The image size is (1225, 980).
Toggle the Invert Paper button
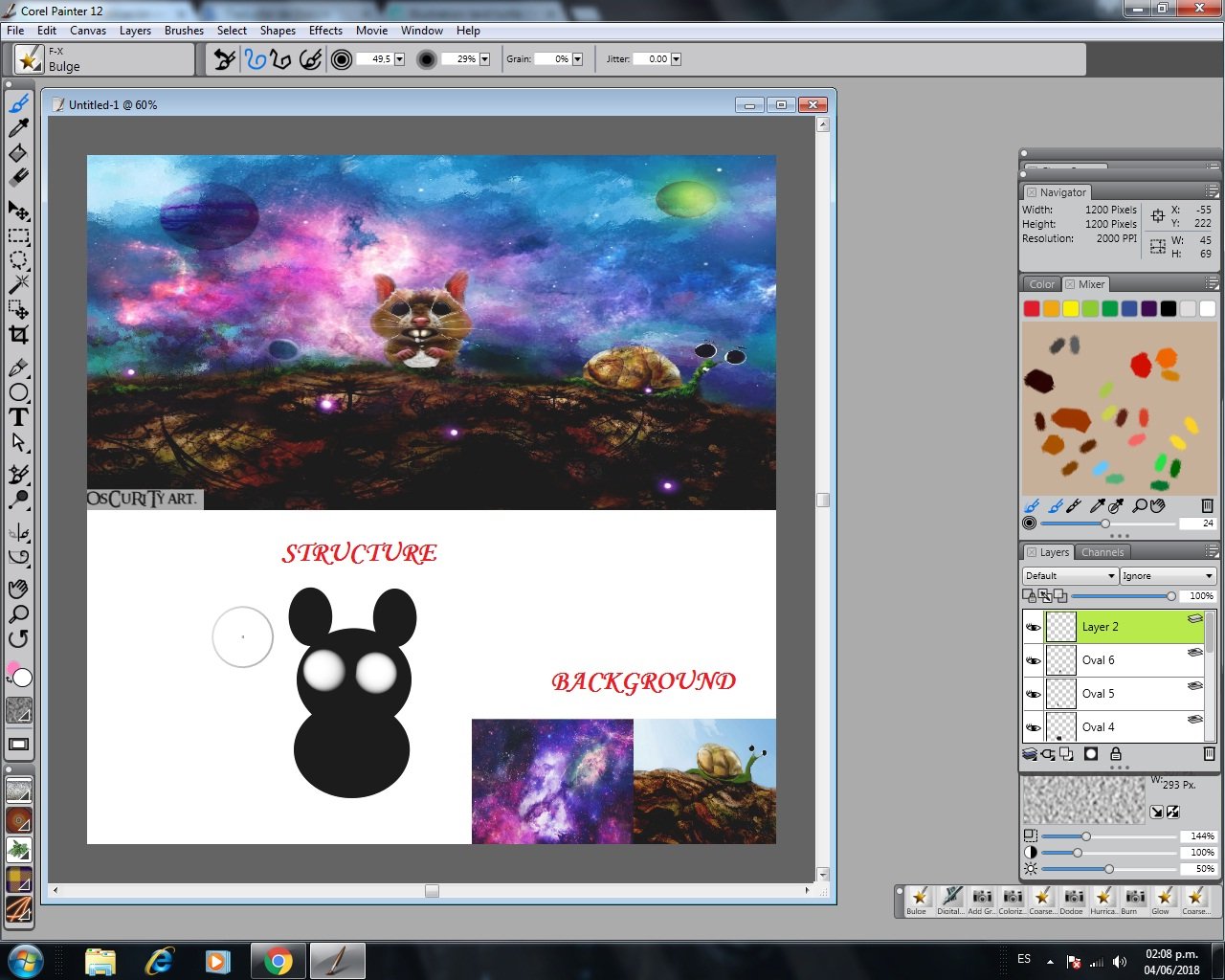coord(1173,812)
